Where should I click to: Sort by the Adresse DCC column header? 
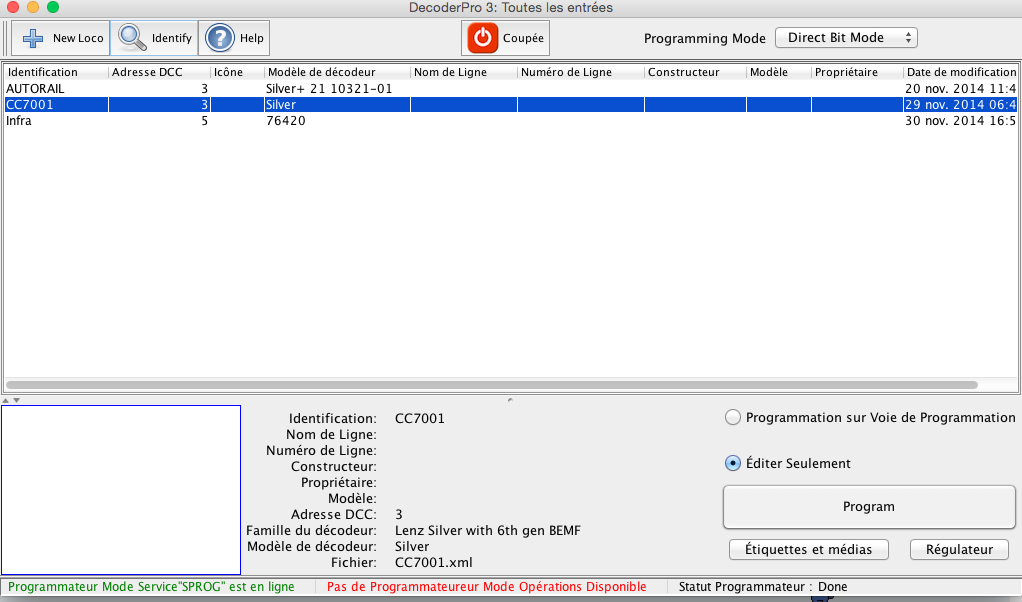(x=159, y=72)
